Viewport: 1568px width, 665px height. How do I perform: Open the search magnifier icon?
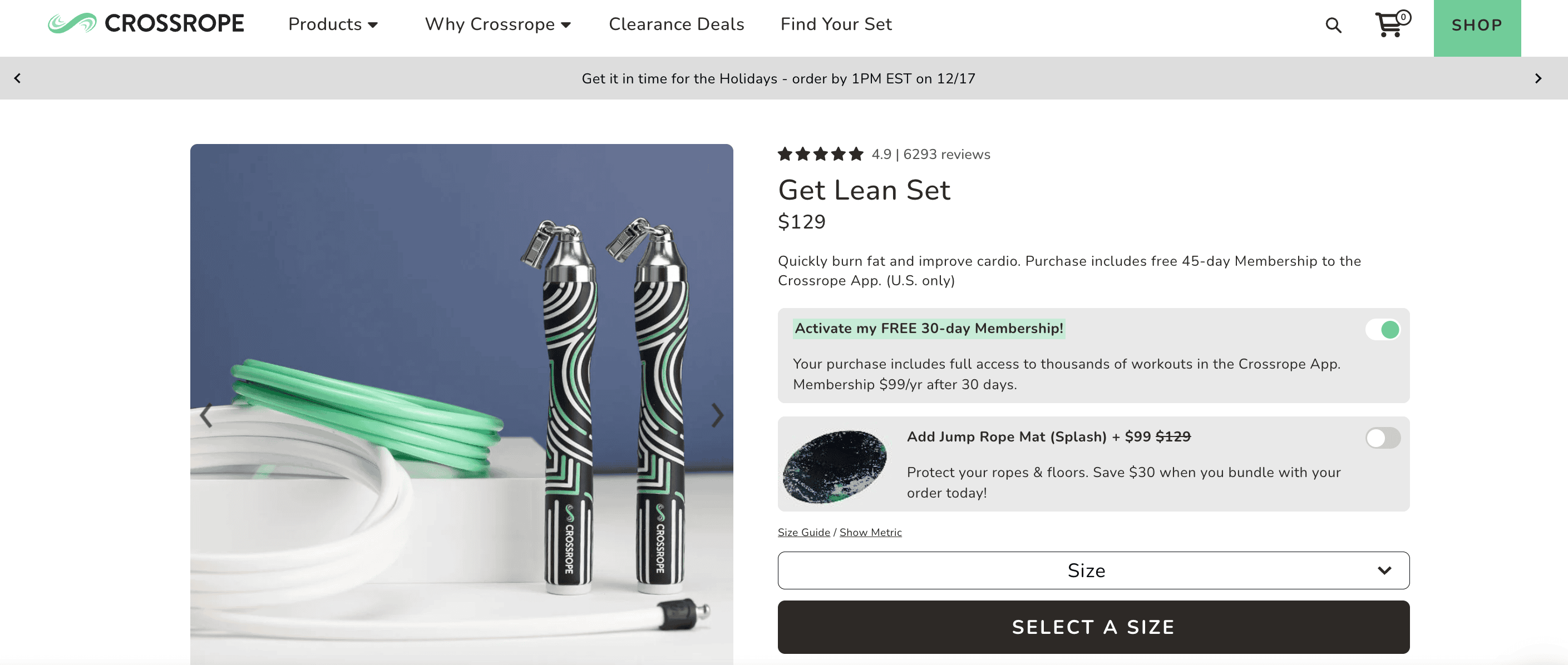(x=1333, y=25)
